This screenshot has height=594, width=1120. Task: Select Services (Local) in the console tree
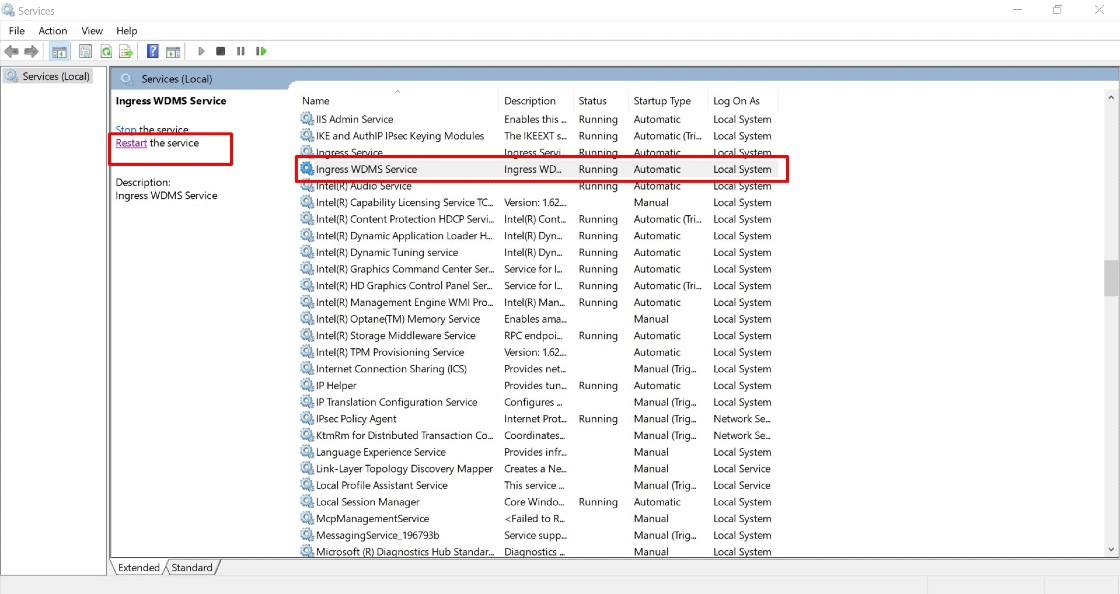56,76
